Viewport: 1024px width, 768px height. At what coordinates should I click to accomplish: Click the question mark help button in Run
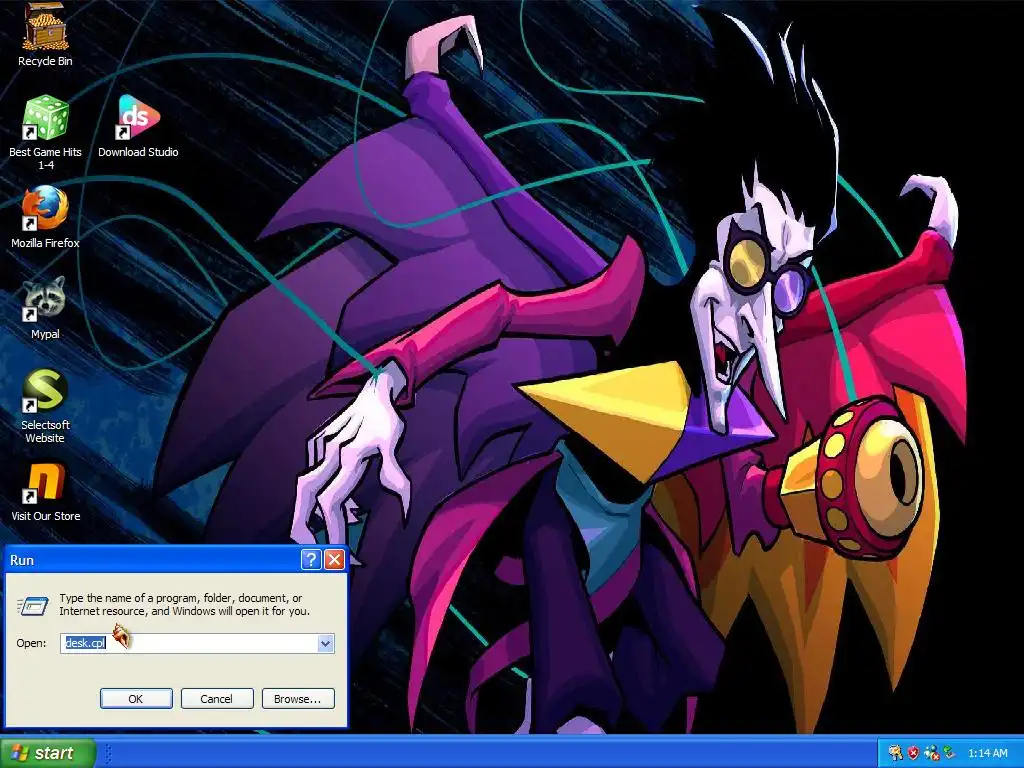click(311, 560)
